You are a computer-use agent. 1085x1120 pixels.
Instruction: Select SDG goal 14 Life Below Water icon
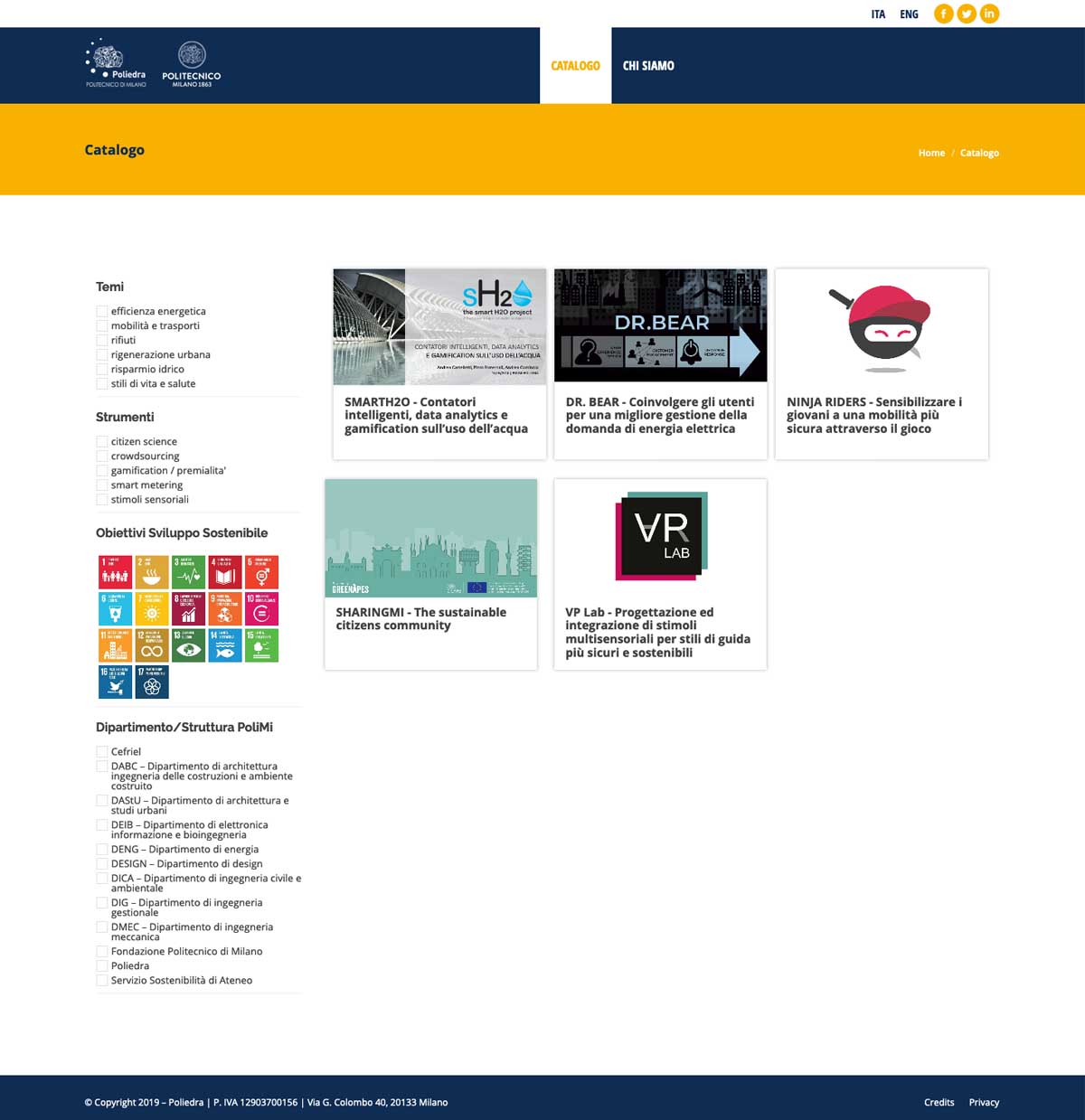click(x=225, y=645)
